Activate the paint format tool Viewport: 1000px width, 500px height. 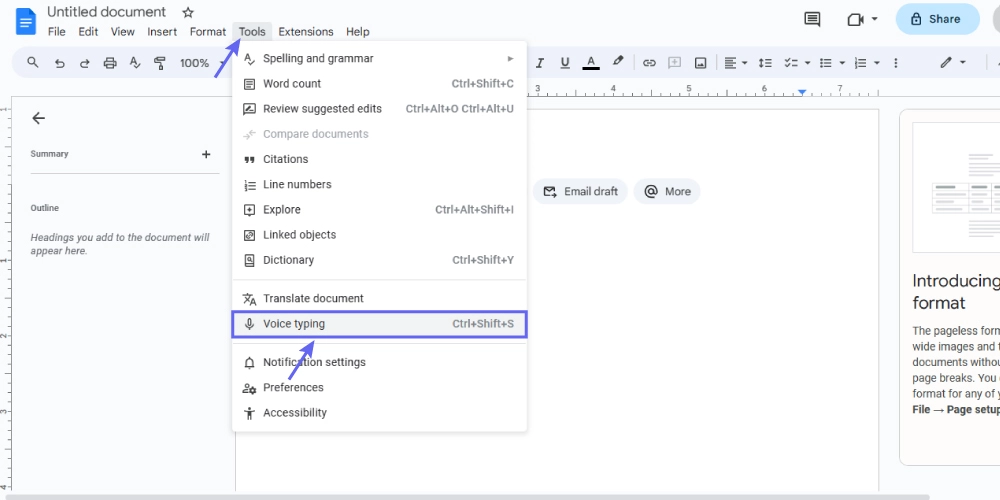[159, 63]
